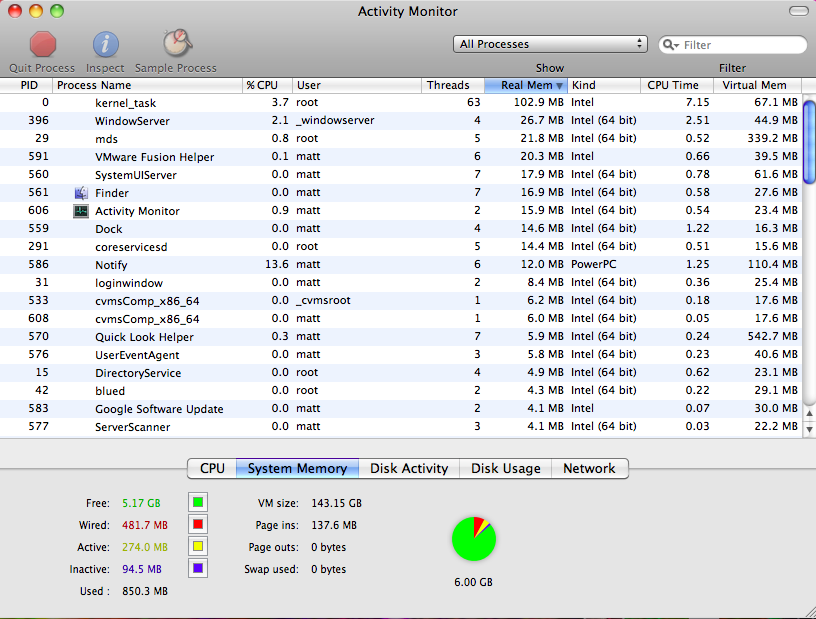Viewport: 816px width, 619px height.
Task: Click the purple Inactive memory color swatch
Action: pyautogui.click(x=198, y=568)
